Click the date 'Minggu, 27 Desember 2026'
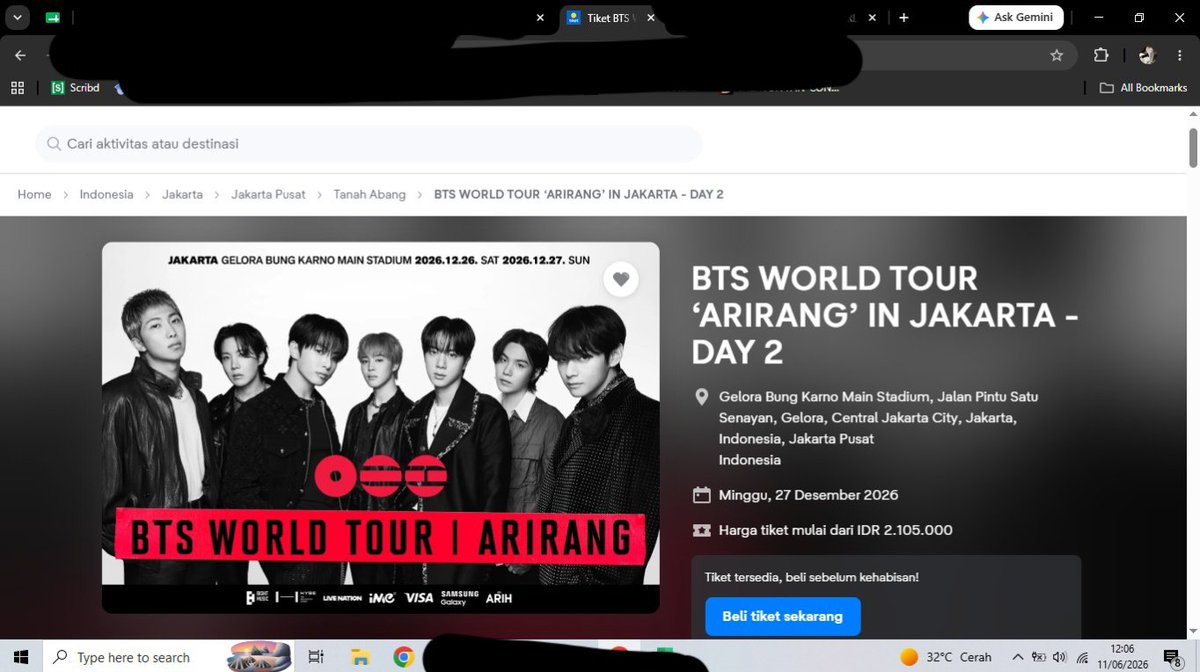The image size is (1200, 672). [x=808, y=495]
